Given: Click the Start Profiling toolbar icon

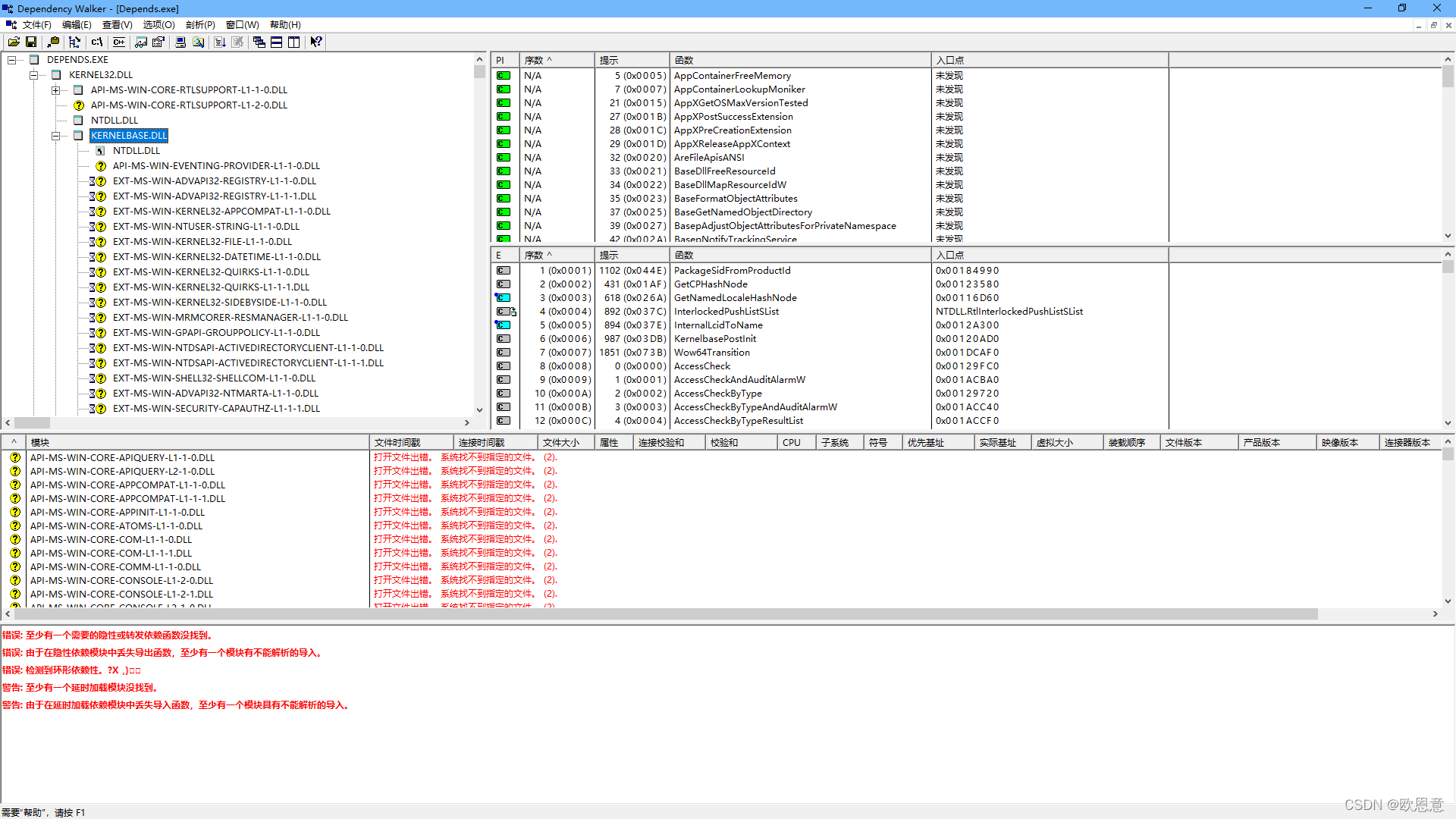Looking at the screenshot, I should 220,42.
